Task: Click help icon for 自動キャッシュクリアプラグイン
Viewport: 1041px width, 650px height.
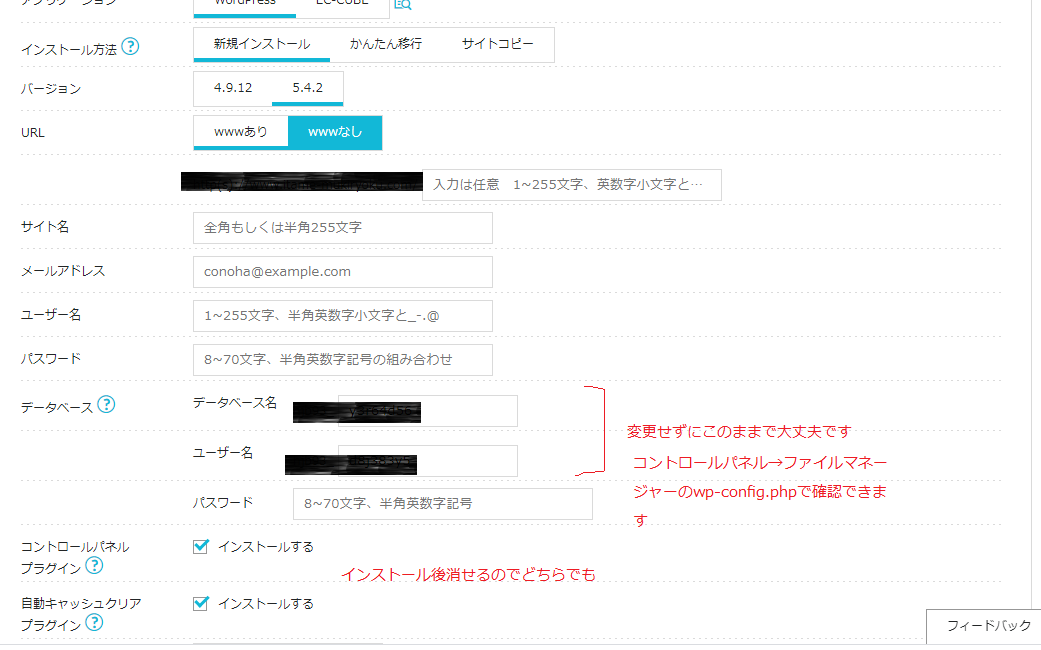Action: (x=94, y=623)
